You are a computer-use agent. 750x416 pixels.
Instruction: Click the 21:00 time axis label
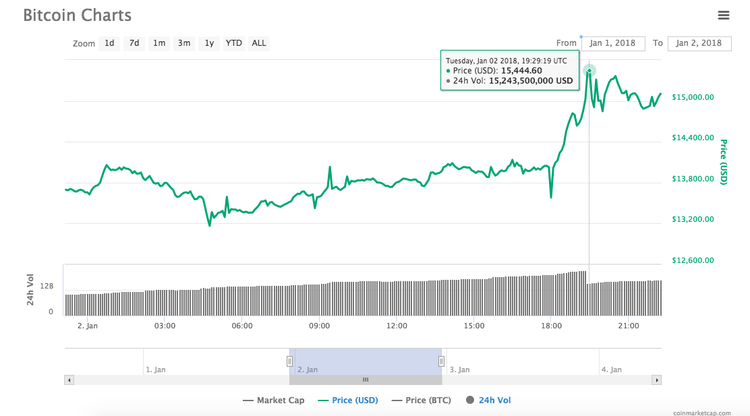pos(628,326)
